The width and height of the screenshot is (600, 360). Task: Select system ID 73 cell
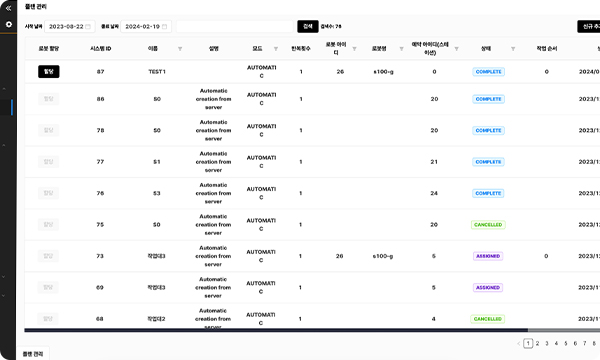100,256
